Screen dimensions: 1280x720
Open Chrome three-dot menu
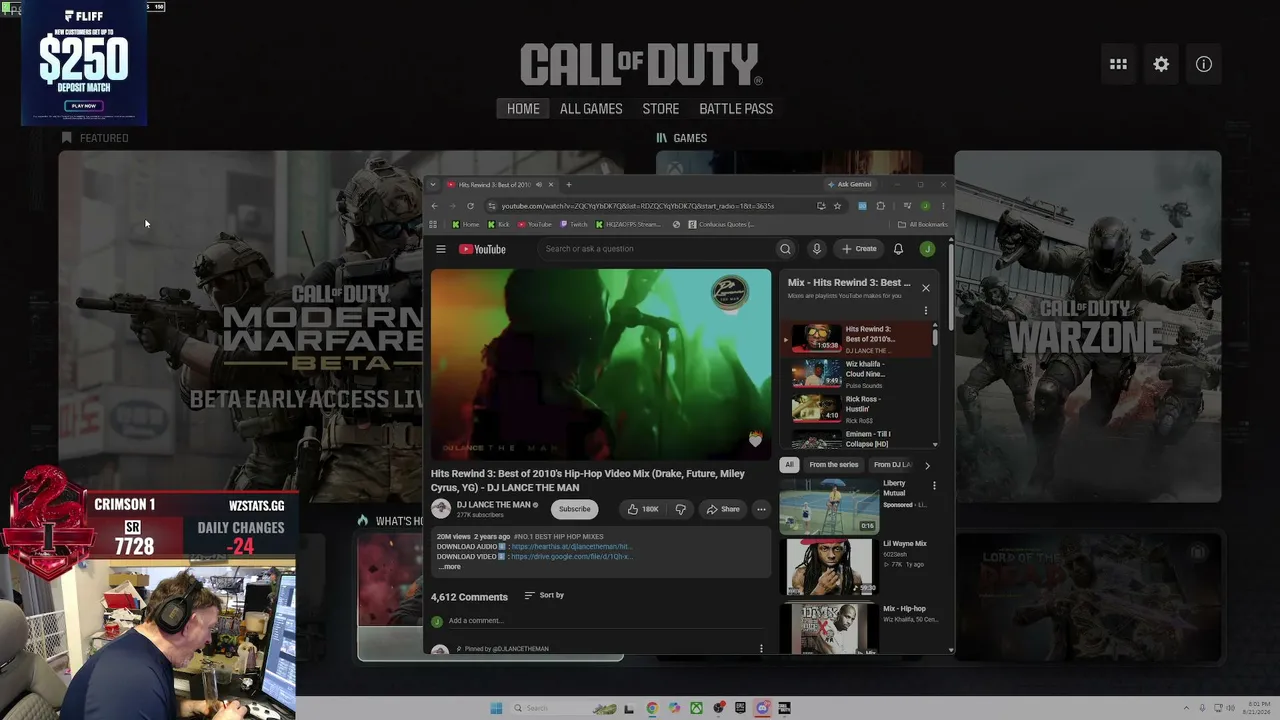pos(943,206)
